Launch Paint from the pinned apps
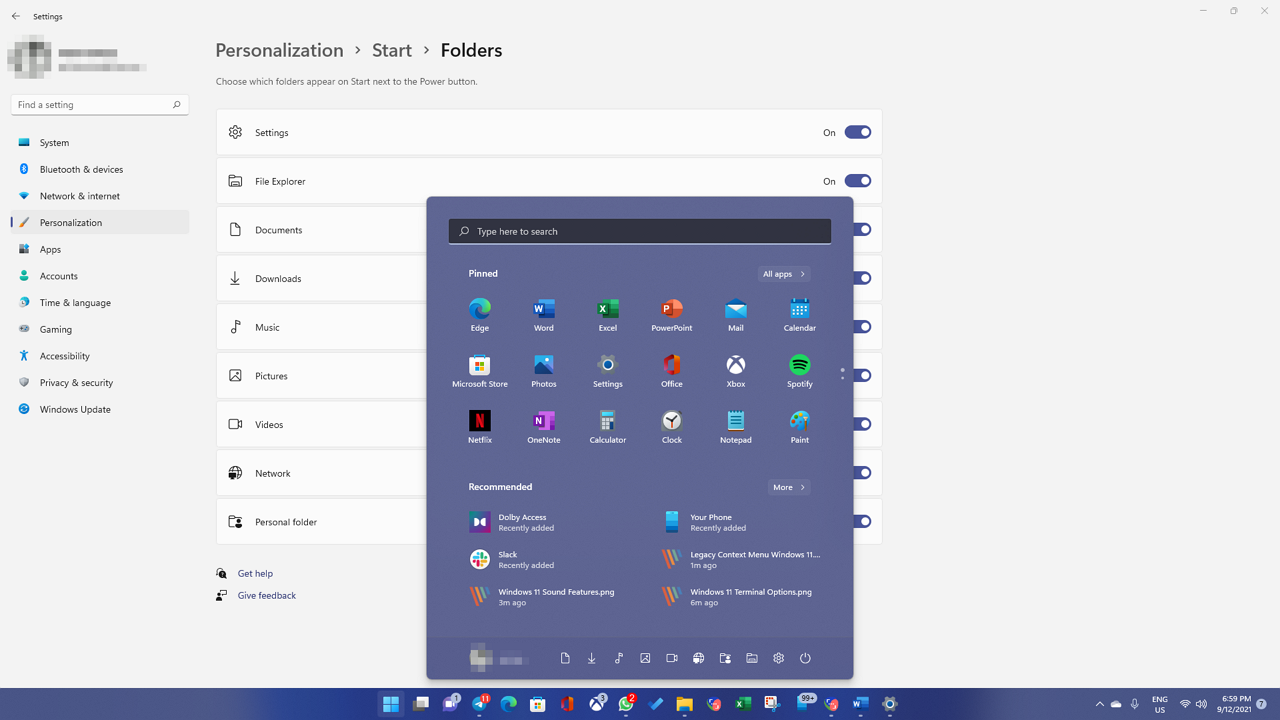The image size is (1280, 720). point(799,426)
